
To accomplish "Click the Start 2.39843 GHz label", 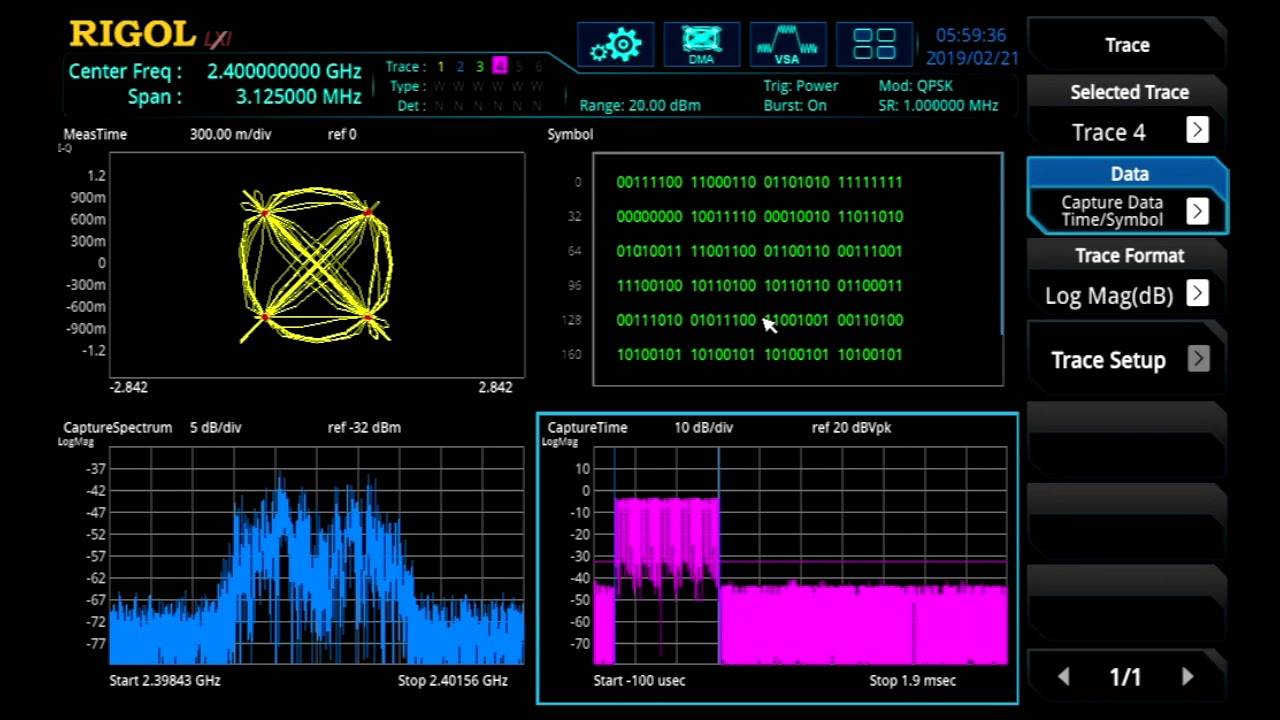I will 165,680.
